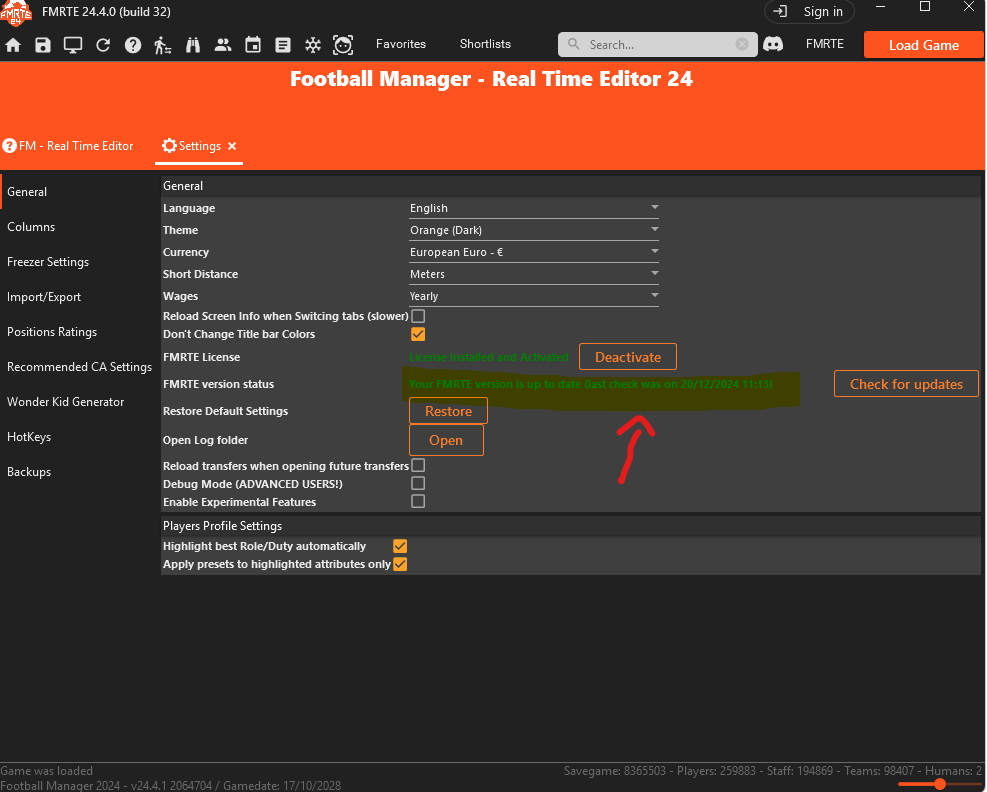This screenshot has height=792, width=987.
Task: Click the binoculars scout icon
Action: pyautogui.click(x=193, y=45)
